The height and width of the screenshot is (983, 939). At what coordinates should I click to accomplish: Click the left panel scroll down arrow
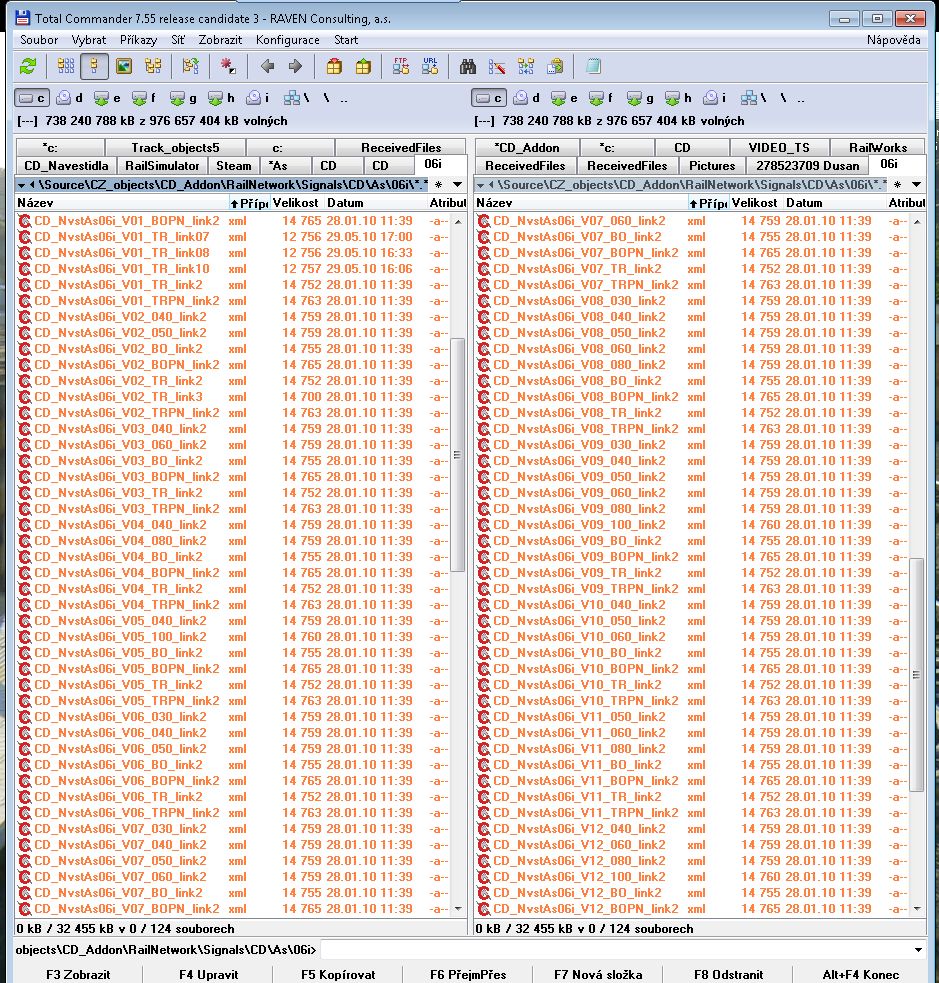[x=458, y=908]
